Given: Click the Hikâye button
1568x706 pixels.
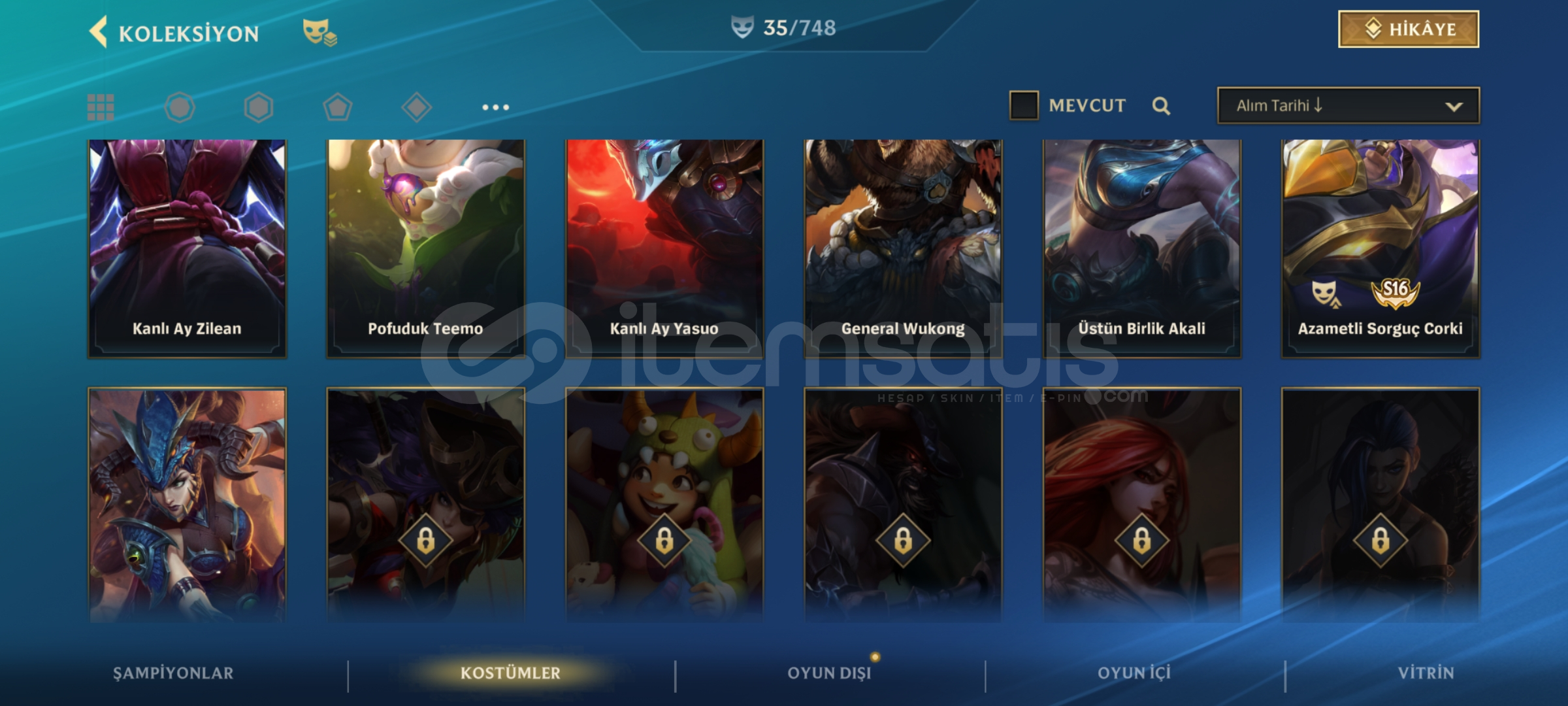Looking at the screenshot, I should pos(1409,29).
